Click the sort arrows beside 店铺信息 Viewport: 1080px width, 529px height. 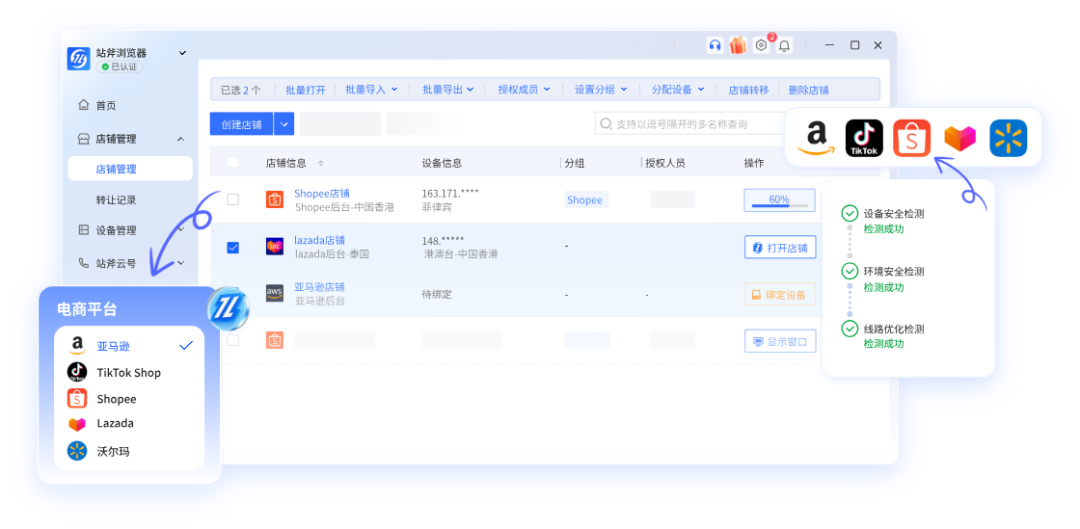pyautogui.click(x=320, y=163)
